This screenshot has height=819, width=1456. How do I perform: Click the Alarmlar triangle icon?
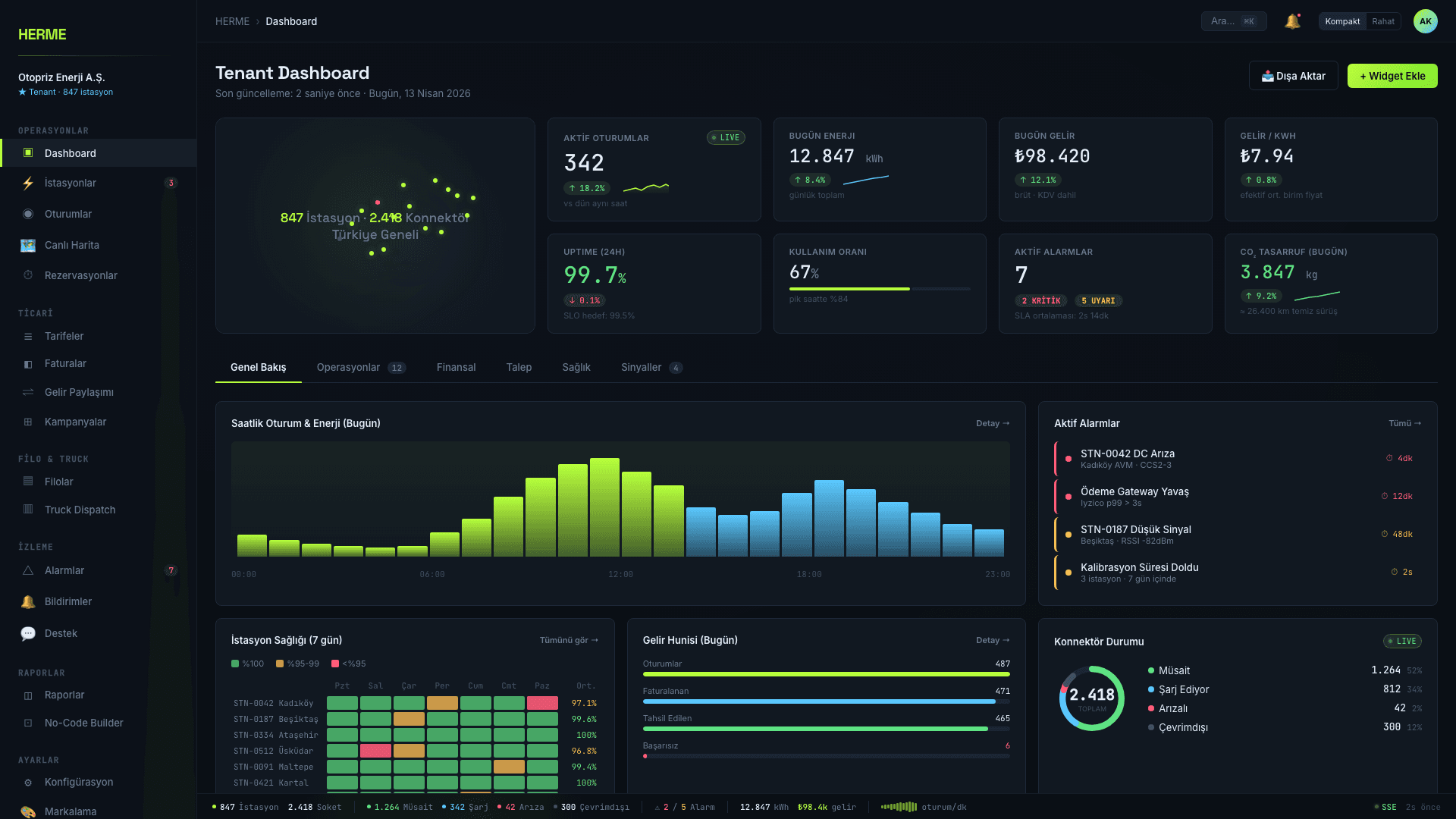(28, 570)
